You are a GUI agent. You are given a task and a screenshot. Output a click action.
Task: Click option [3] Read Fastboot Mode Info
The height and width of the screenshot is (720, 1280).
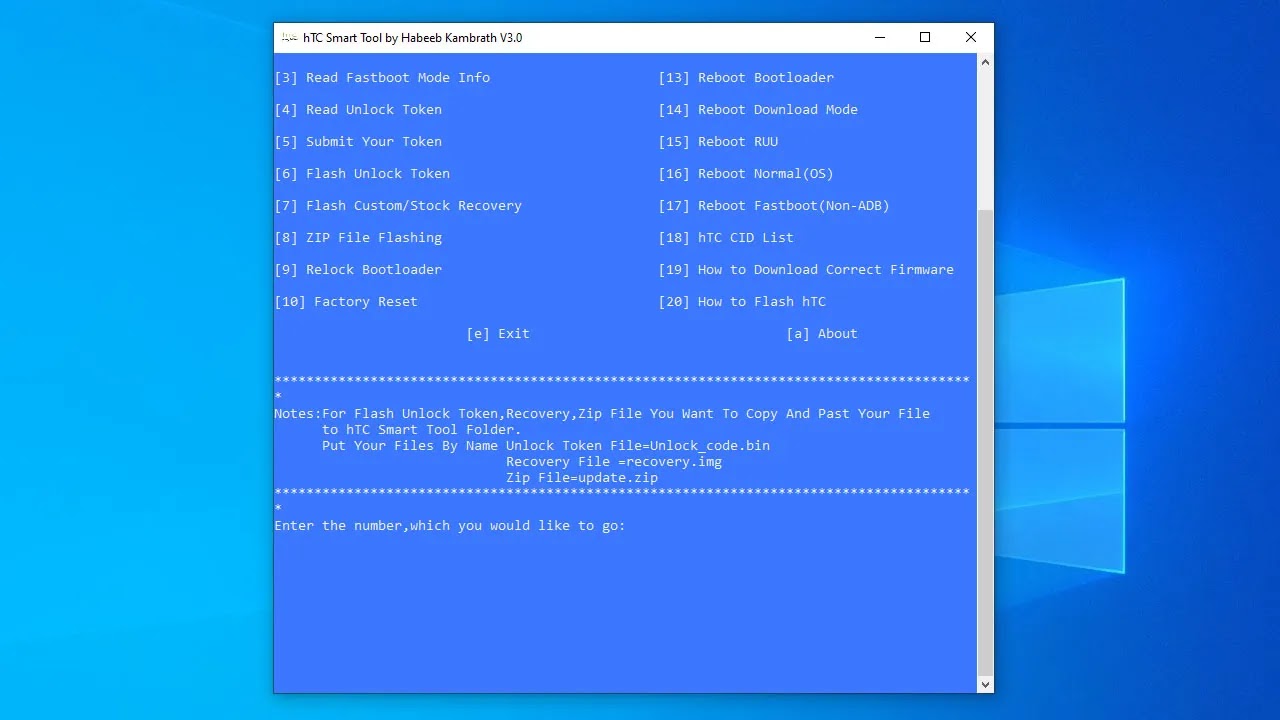pyautogui.click(x=382, y=78)
